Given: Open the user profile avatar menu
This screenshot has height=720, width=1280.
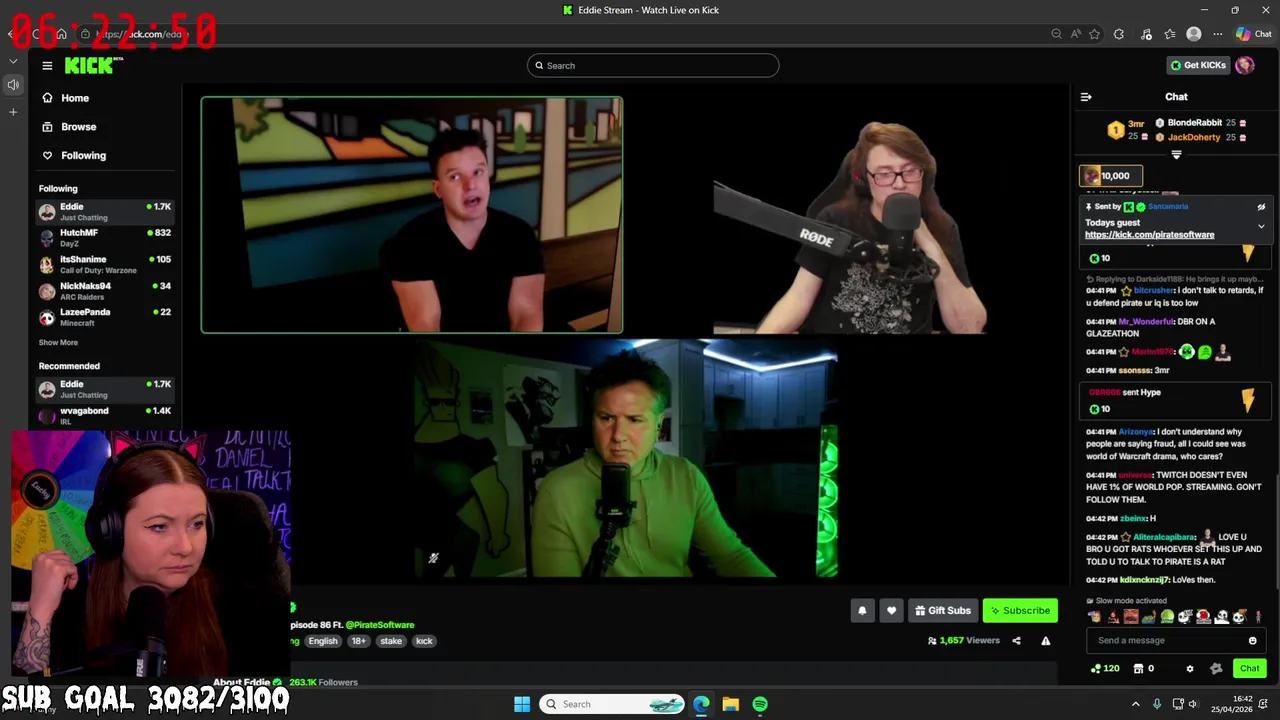Looking at the screenshot, I should click(x=1245, y=66).
